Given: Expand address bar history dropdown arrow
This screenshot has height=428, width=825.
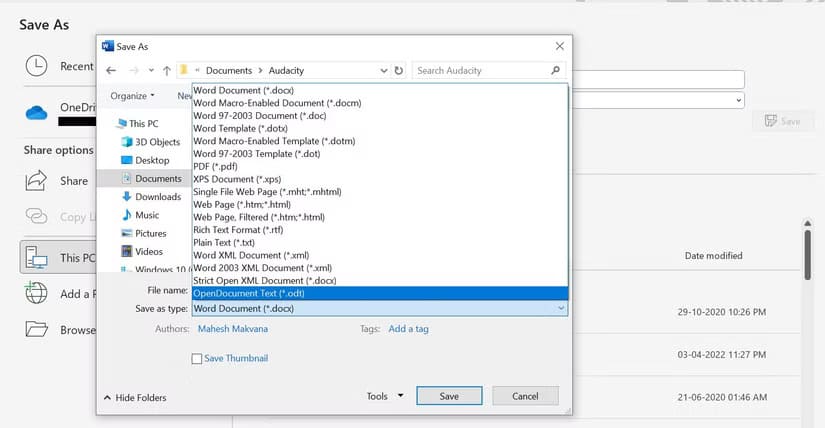Looking at the screenshot, I should click(384, 71).
